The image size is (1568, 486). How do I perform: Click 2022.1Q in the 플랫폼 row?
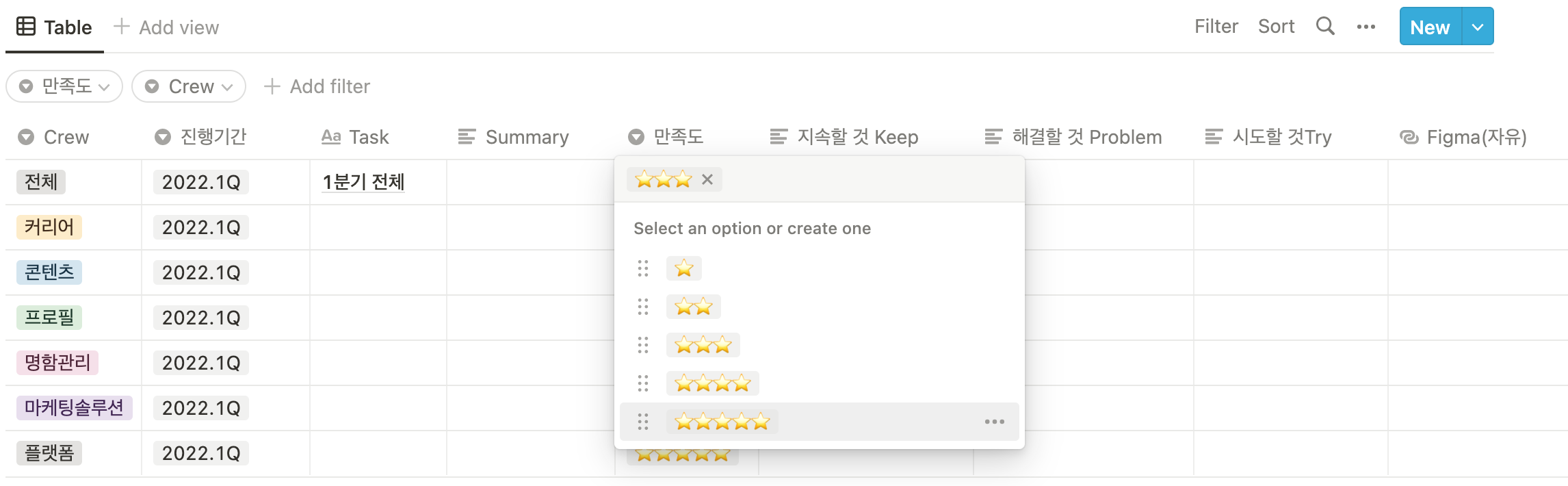point(201,453)
